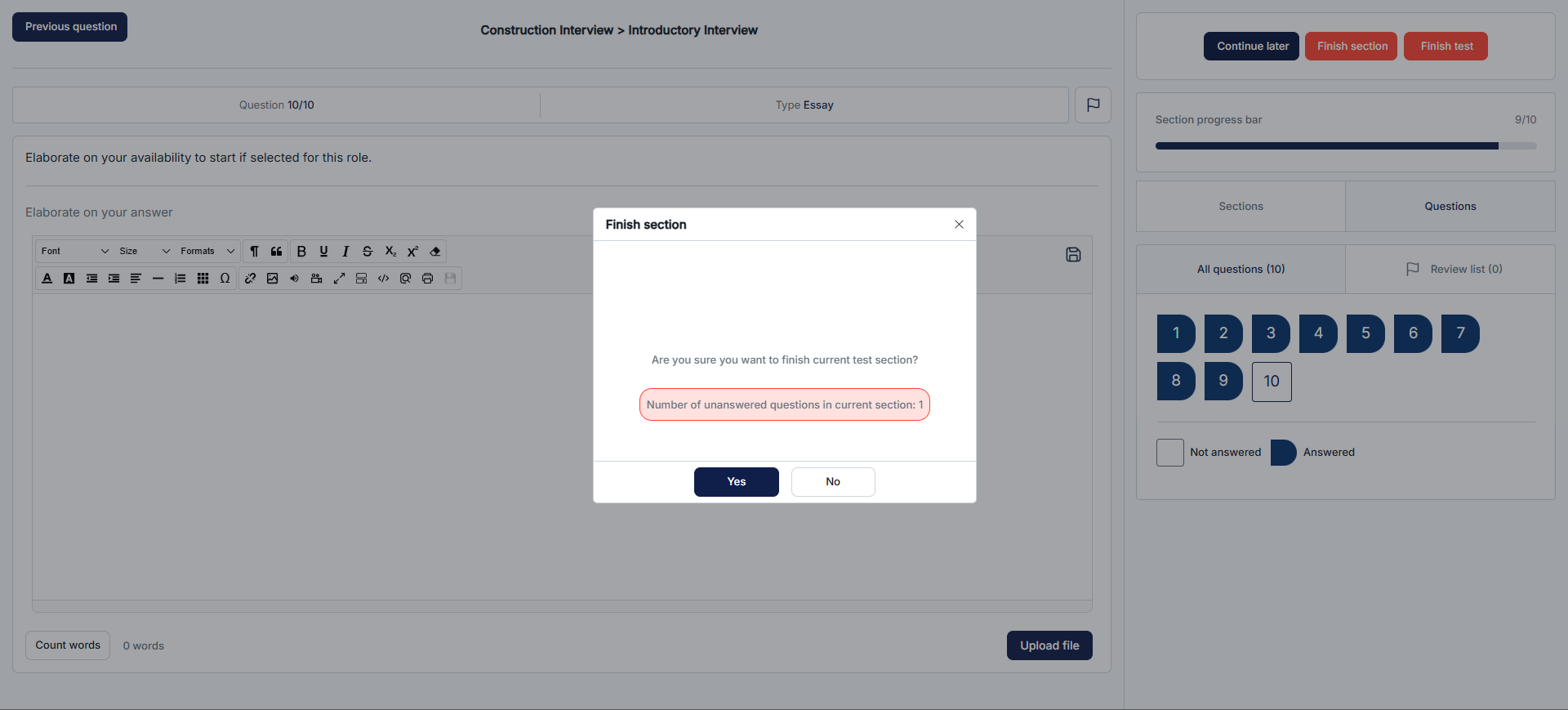Viewport: 1568px width, 710px height.
Task: Flag question 10 for review
Action: tap(1093, 105)
